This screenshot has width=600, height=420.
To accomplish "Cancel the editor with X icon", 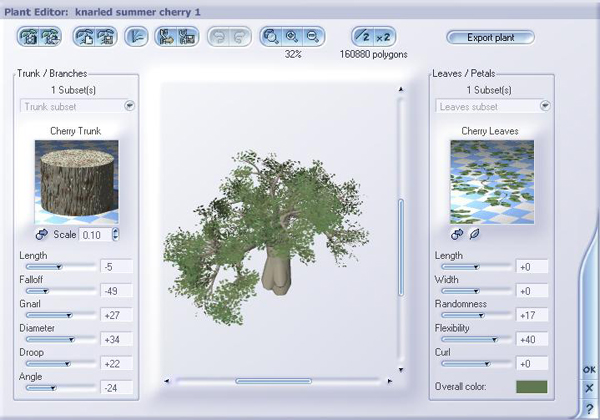I will tap(589, 389).
